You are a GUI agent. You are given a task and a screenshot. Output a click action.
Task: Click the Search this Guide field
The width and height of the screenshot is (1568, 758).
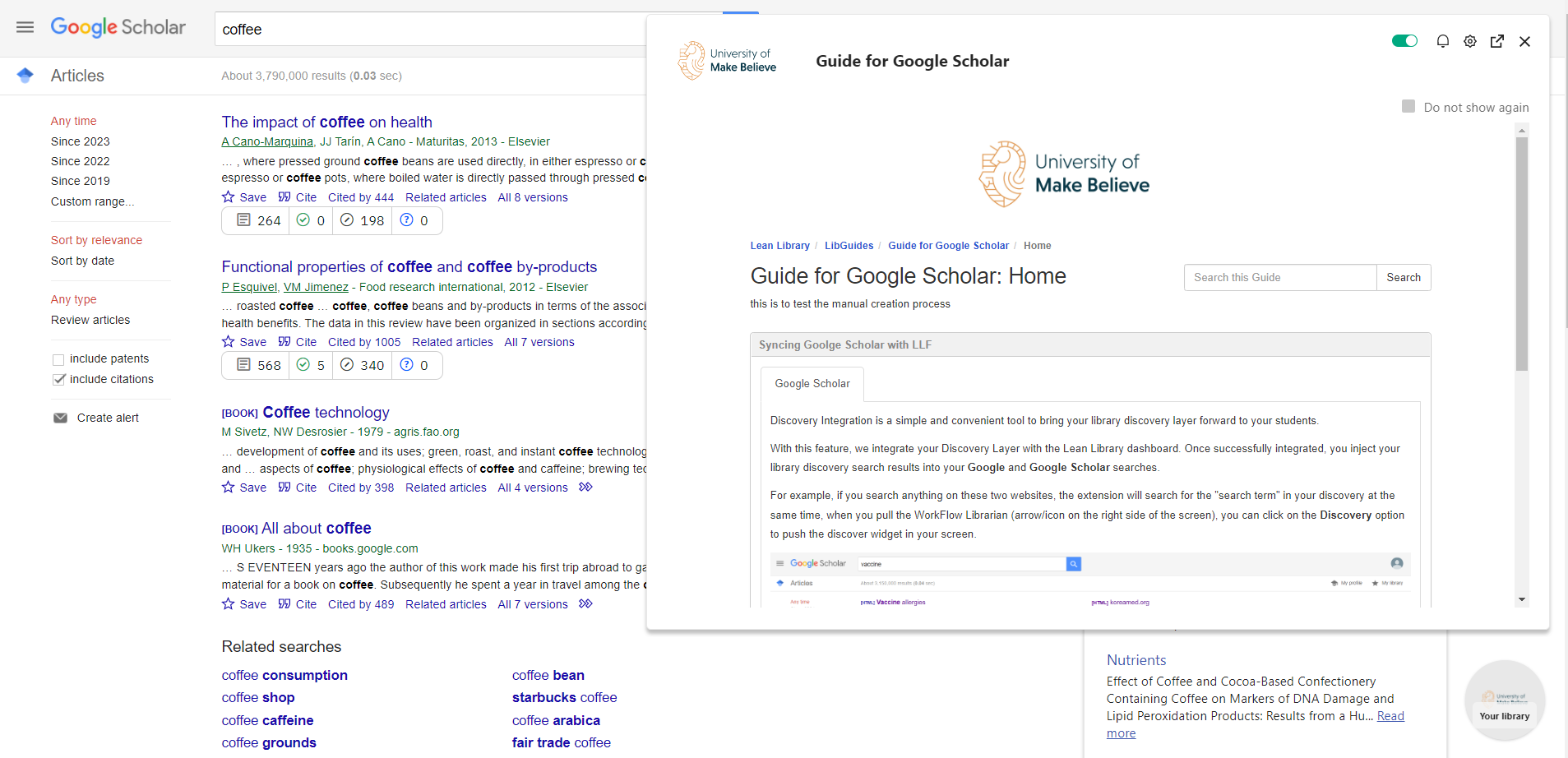click(x=1280, y=277)
